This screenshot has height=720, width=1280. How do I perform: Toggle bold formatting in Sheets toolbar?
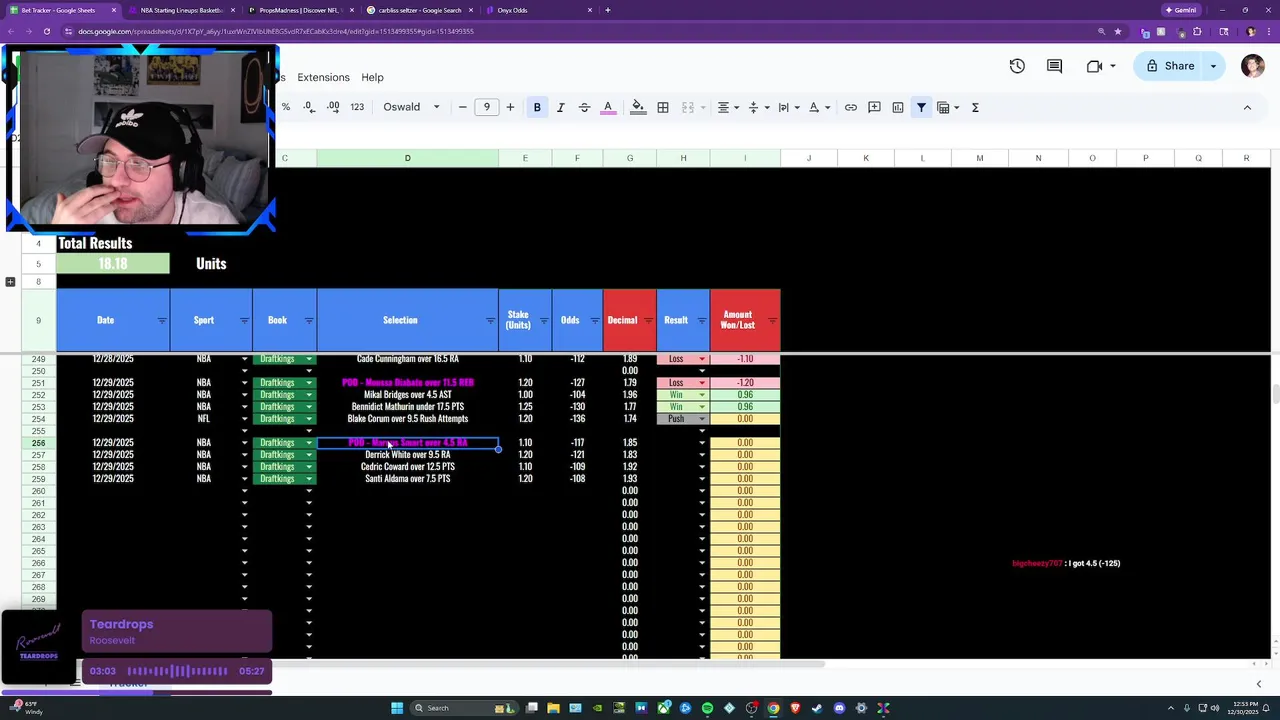537,107
